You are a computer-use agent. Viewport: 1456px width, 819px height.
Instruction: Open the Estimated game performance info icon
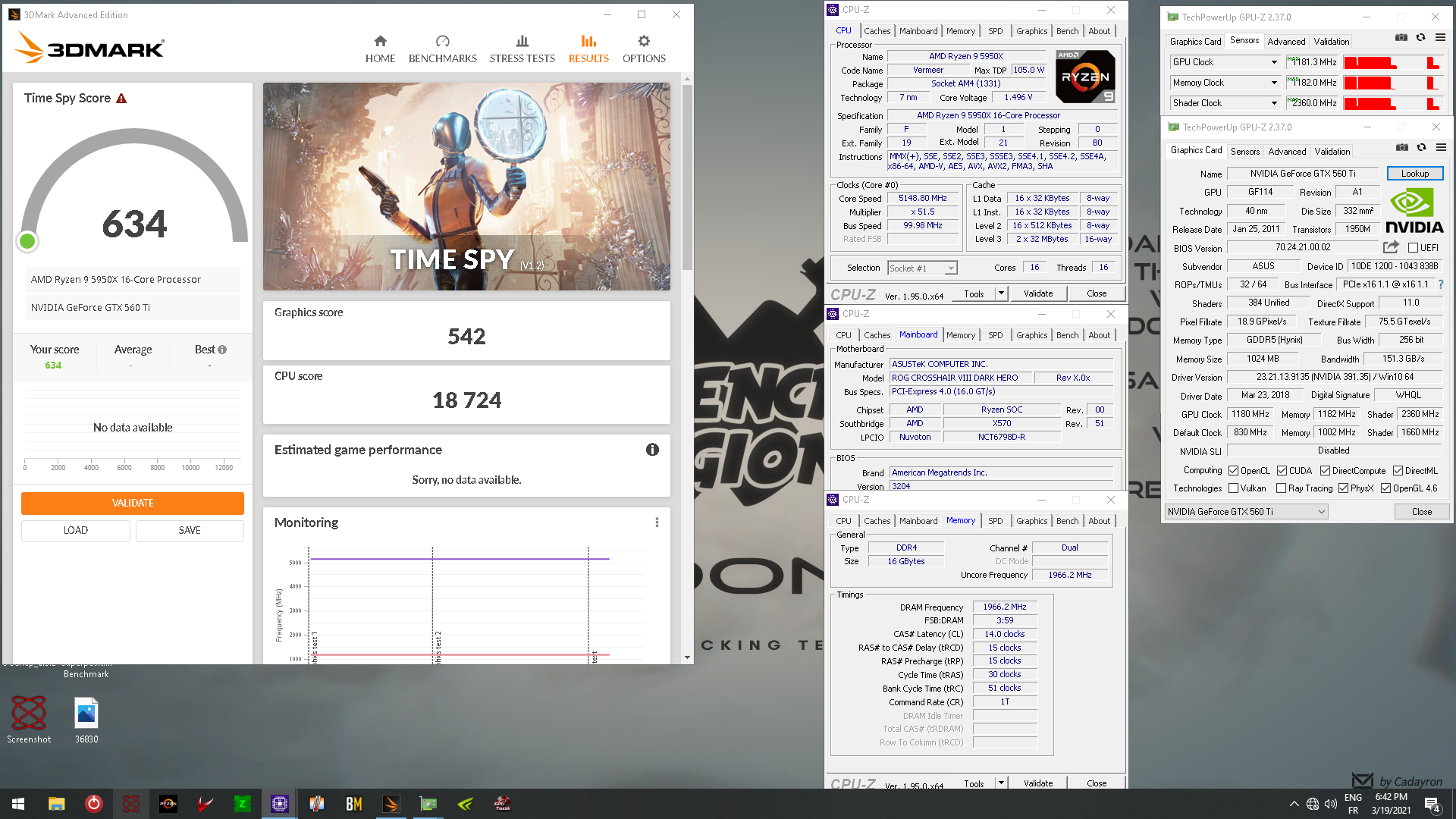point(652,450)
